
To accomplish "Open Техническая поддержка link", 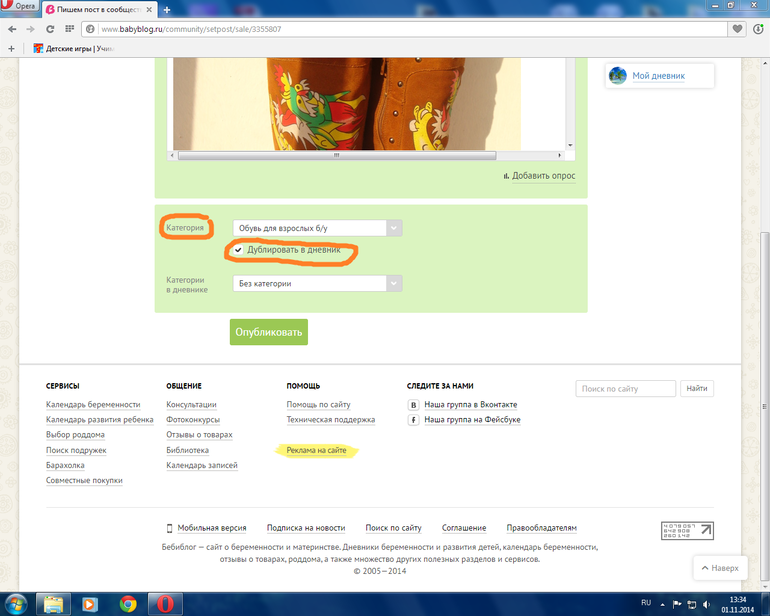I will [330, 420].
